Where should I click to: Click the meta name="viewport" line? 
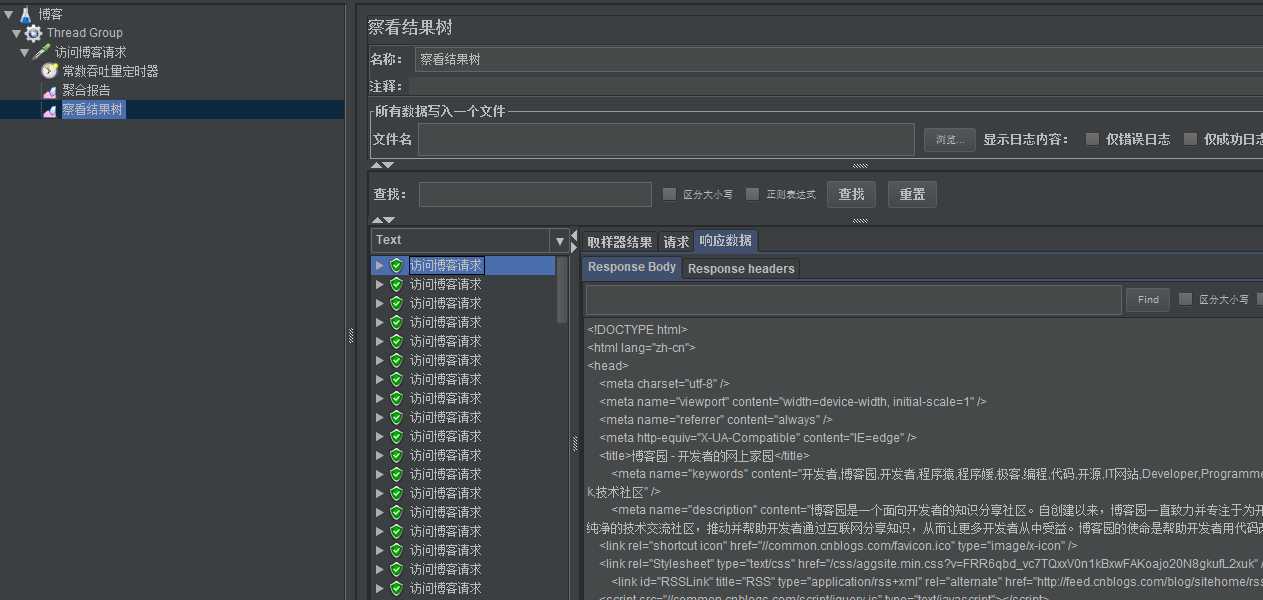(792, 402)
